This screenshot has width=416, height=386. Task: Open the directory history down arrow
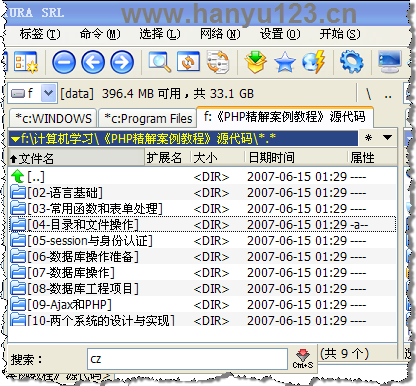[x=387, y=137]
